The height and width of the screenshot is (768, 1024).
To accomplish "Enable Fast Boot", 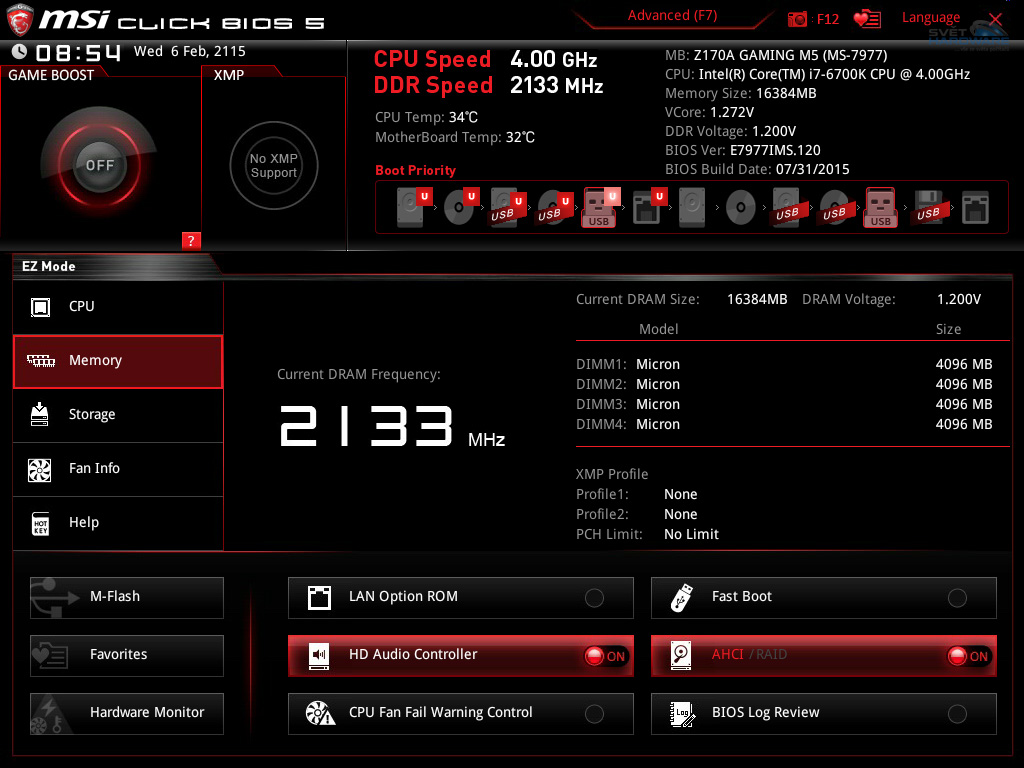I will tap(958, 597).
